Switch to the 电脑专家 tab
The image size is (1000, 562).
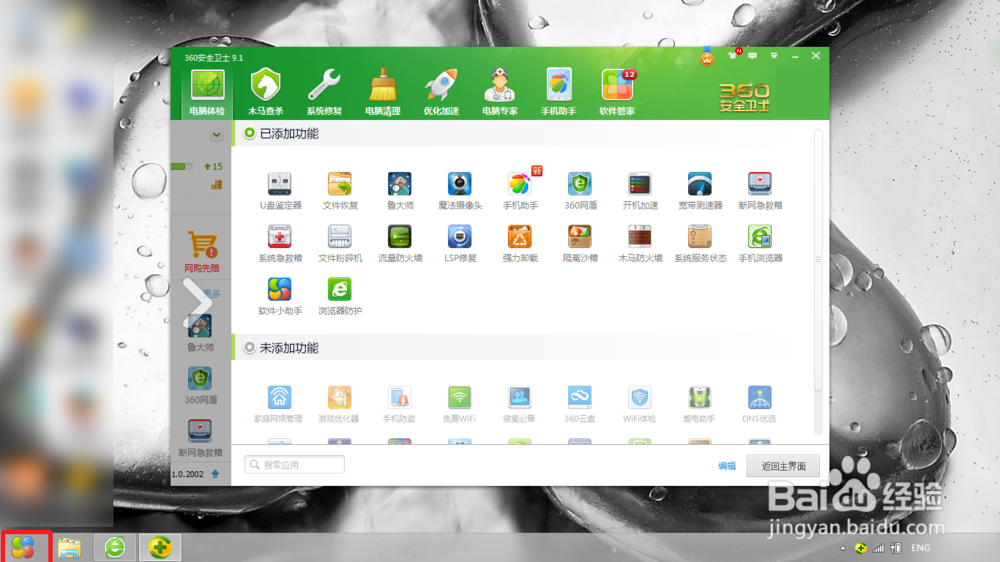click(x=500, y=92)
